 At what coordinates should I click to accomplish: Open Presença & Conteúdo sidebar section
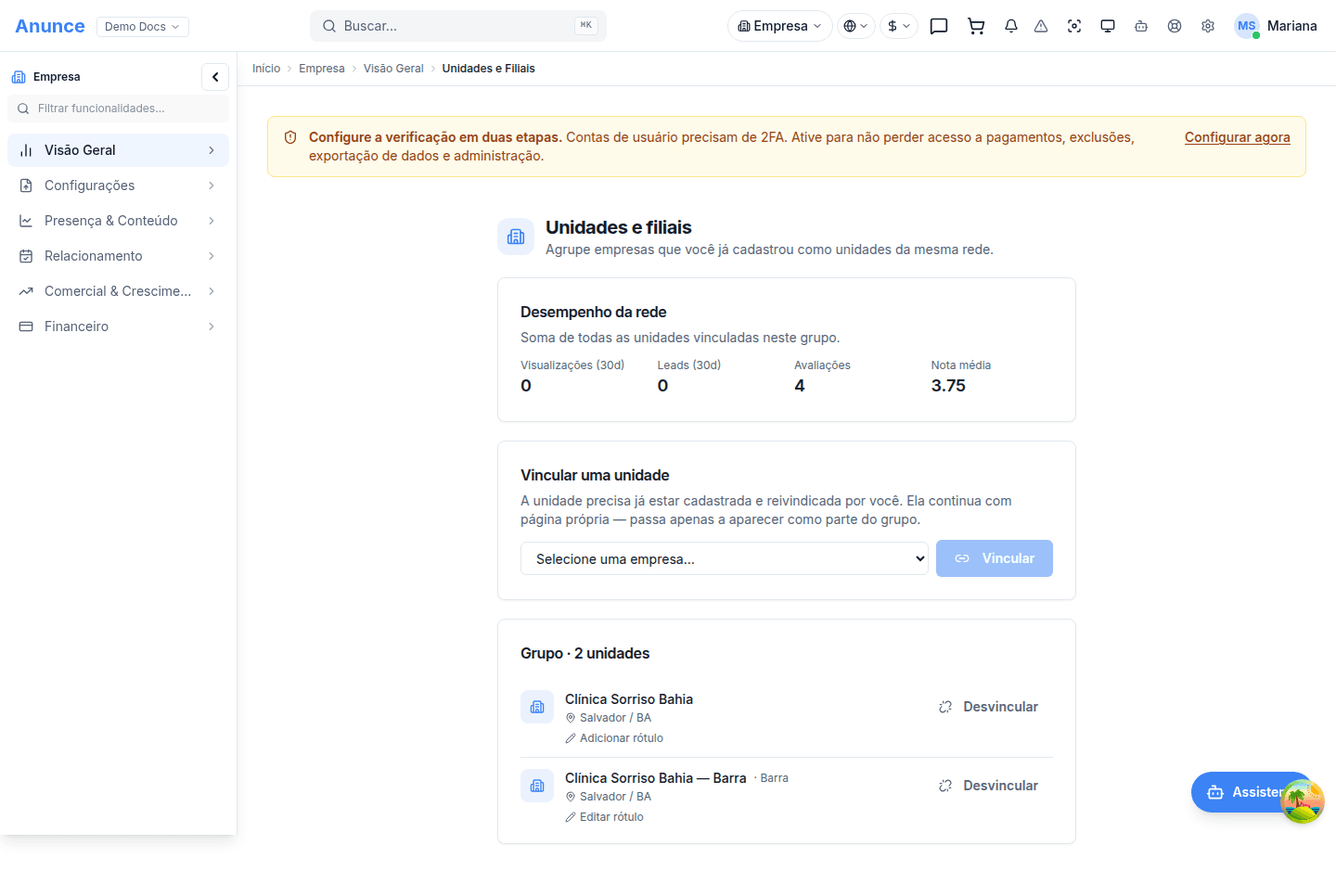point(118,221)
